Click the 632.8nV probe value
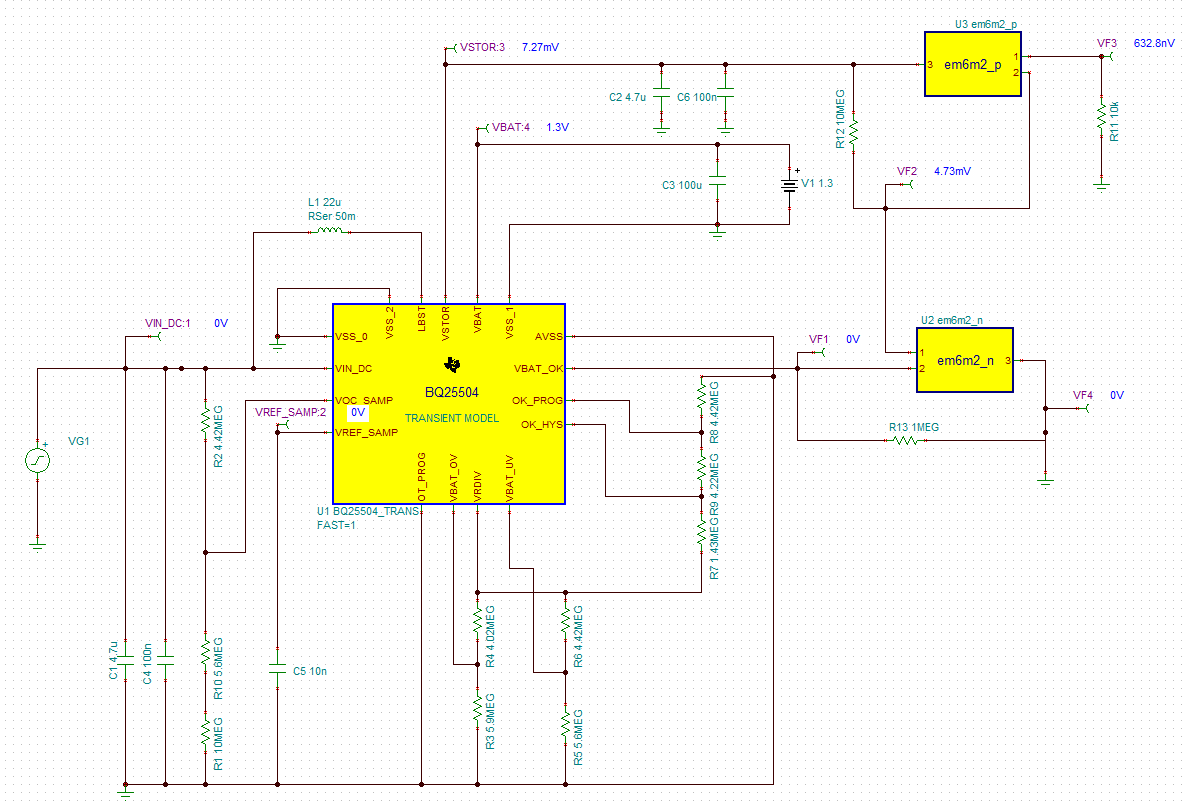The image size is (1185, 801). coord(1154,43)
